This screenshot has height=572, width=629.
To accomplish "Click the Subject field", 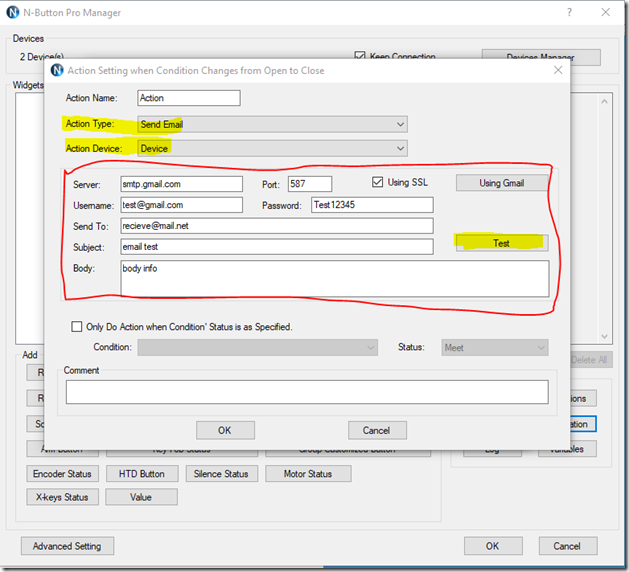I will coord(277,247).
